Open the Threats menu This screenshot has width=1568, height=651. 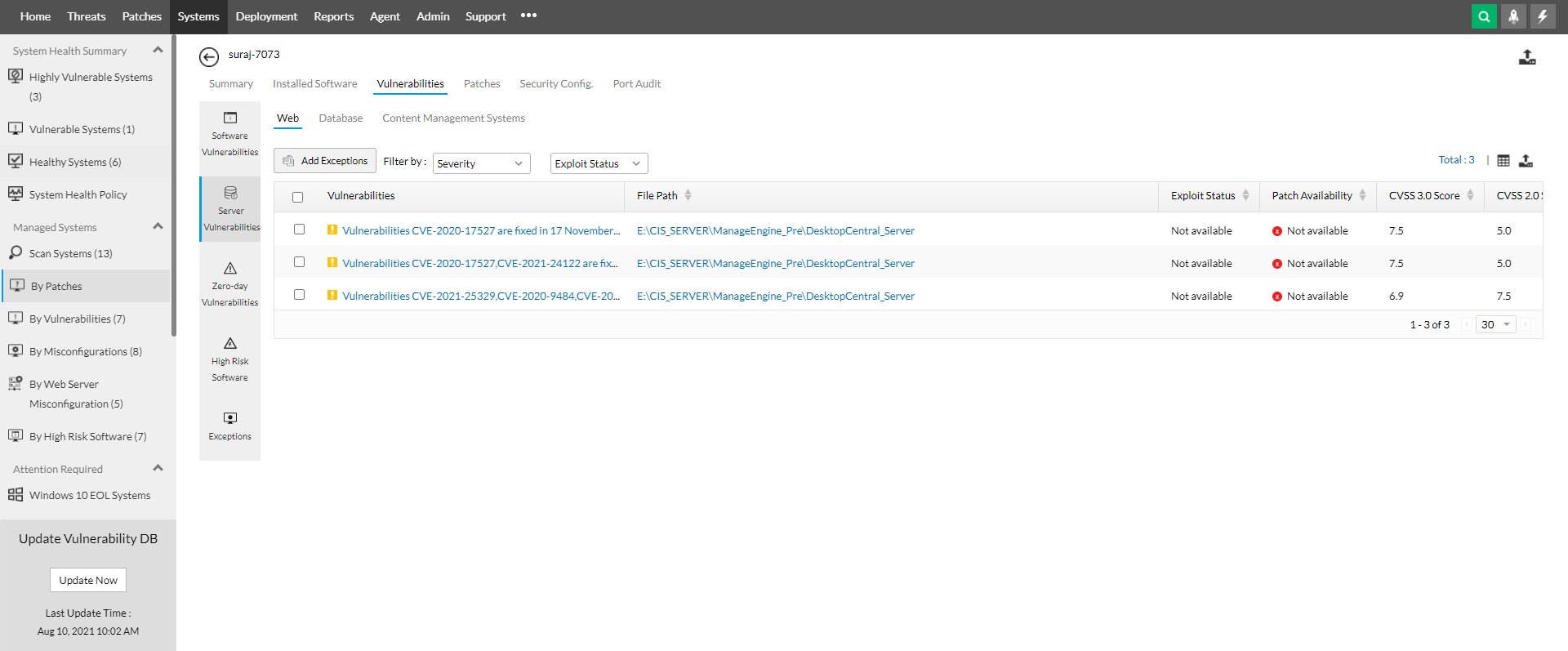click(x=87, y=16)
